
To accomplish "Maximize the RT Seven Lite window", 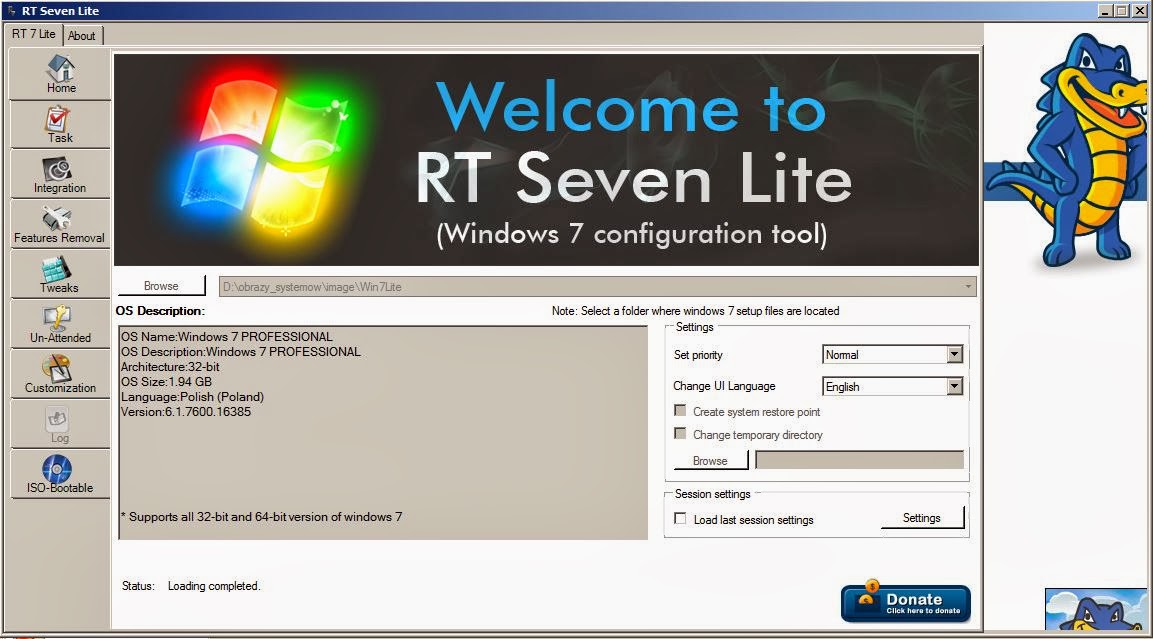I will tap(1121, 10).
